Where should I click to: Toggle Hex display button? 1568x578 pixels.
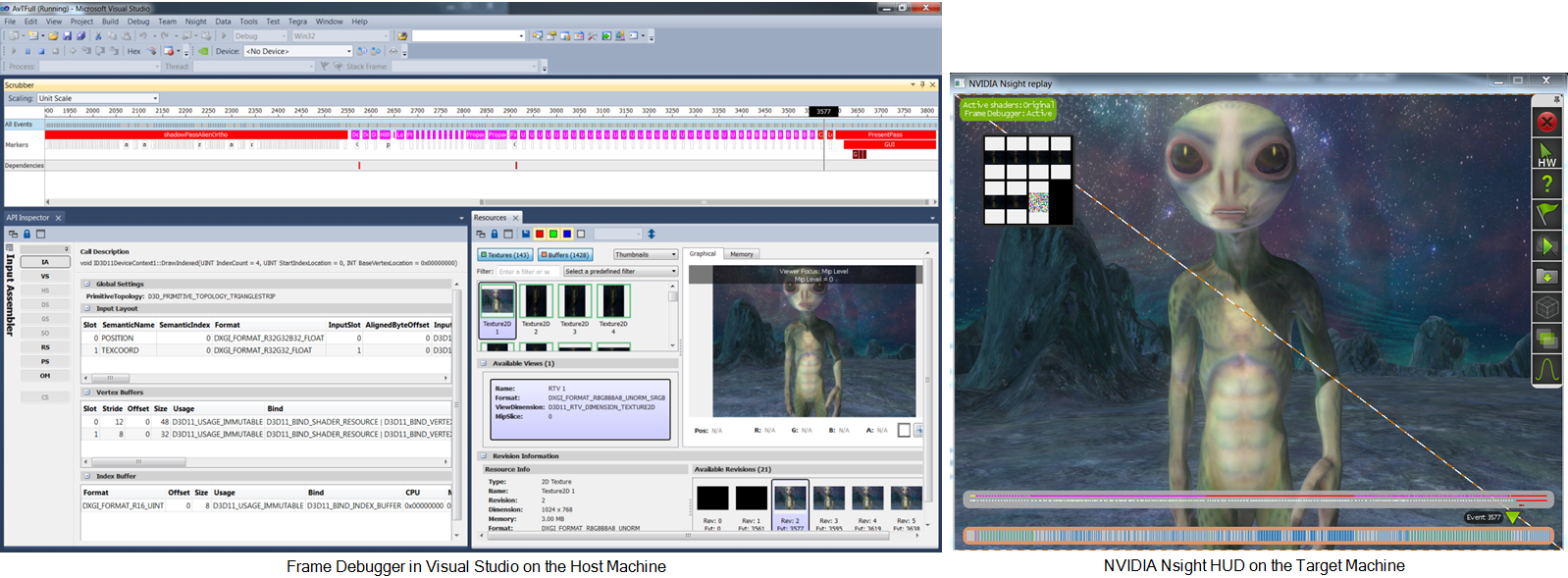133,51
